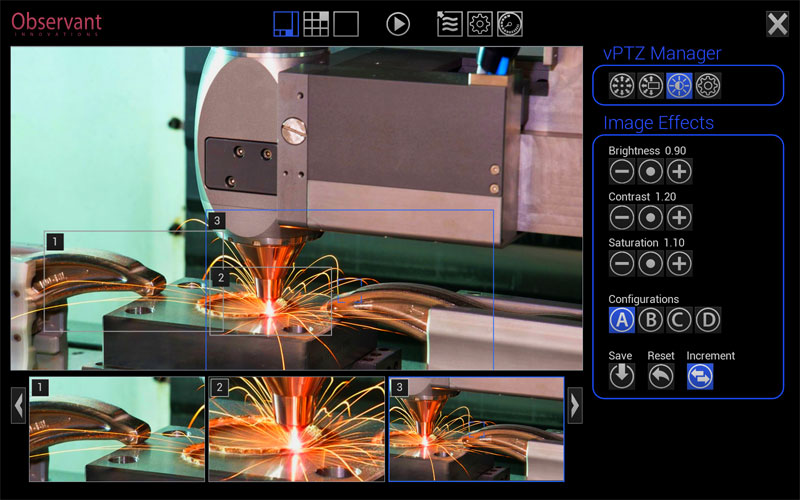The image size is (800, 500).
Task: Open the vPTZ Manager gear settings tab
Action: point(709,85)
